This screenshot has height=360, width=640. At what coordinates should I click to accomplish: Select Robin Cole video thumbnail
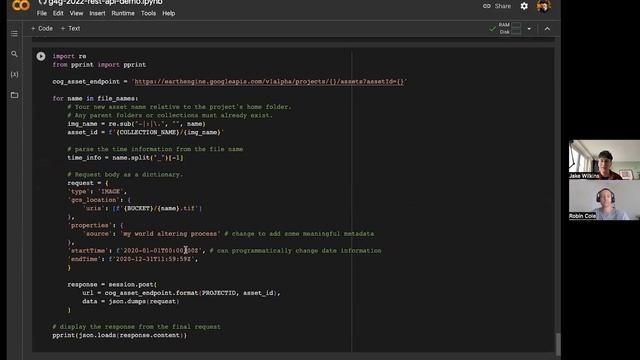coord(604,200)
